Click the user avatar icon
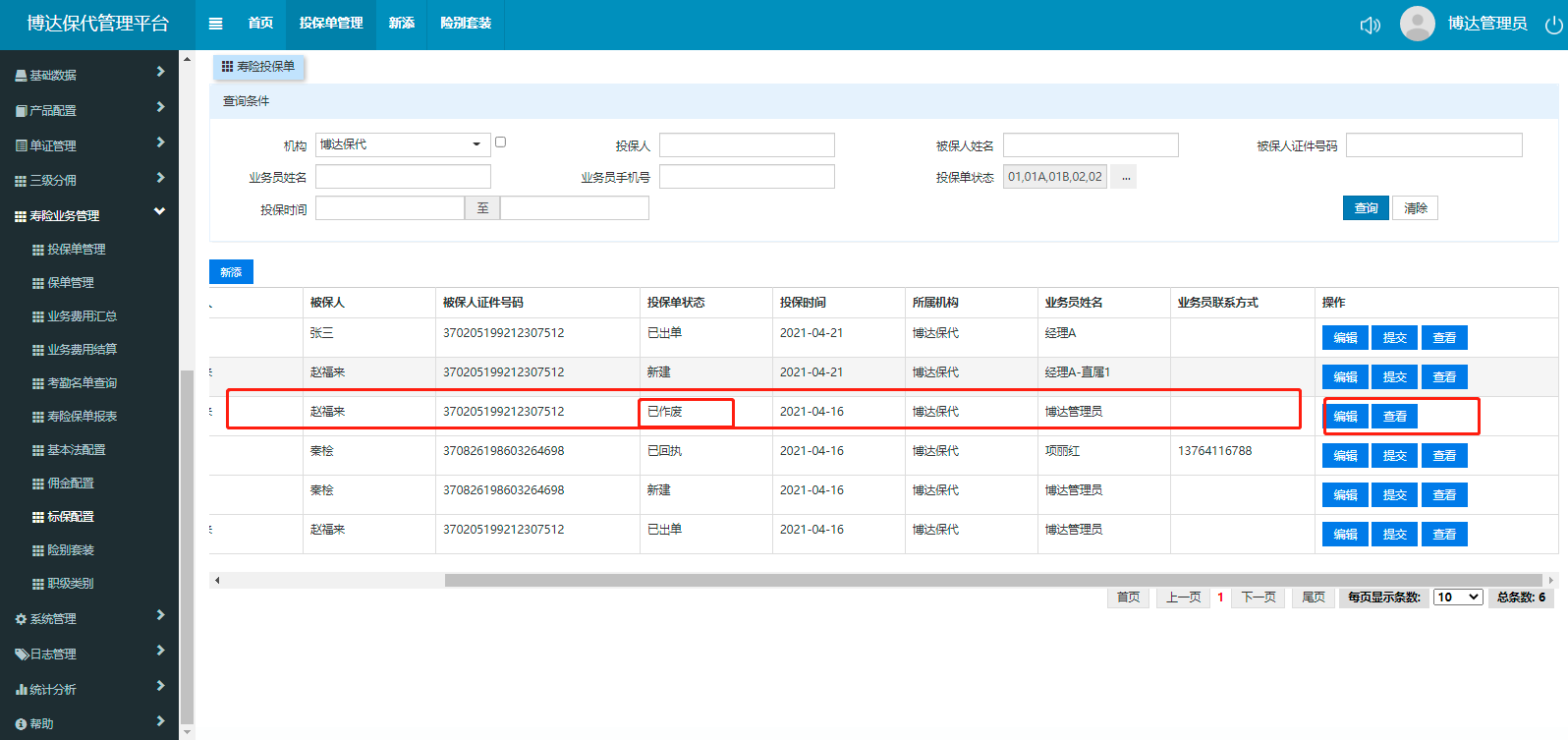 pyautogui.click(x=1417, y=24)
